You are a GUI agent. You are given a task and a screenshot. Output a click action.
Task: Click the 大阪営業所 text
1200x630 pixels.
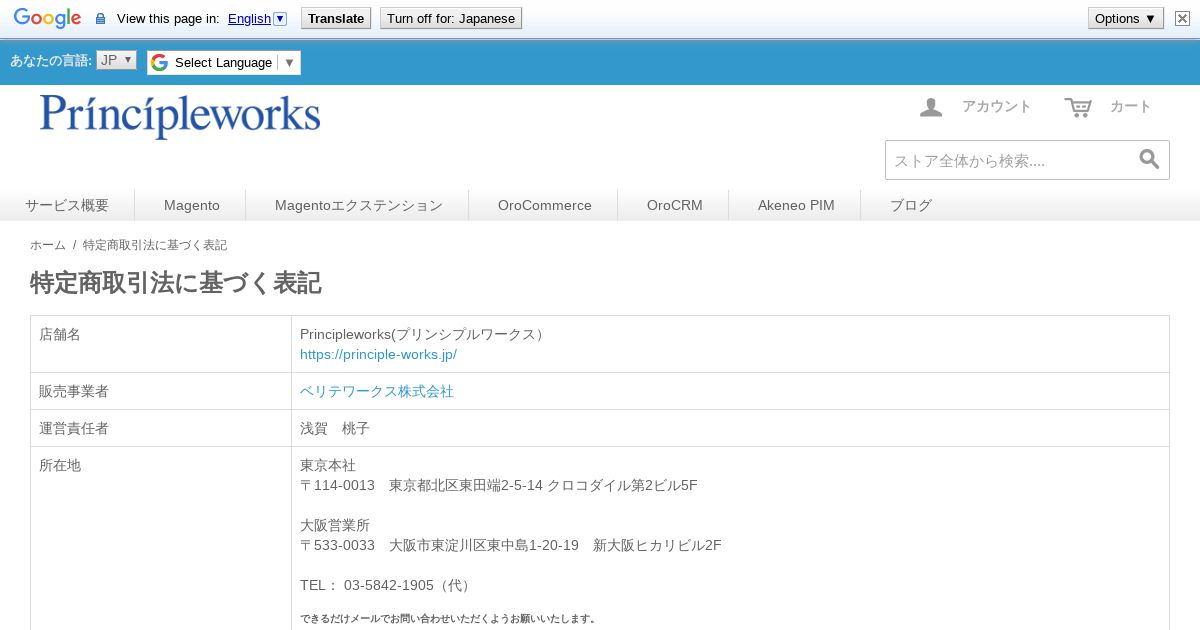click(335, 525)
